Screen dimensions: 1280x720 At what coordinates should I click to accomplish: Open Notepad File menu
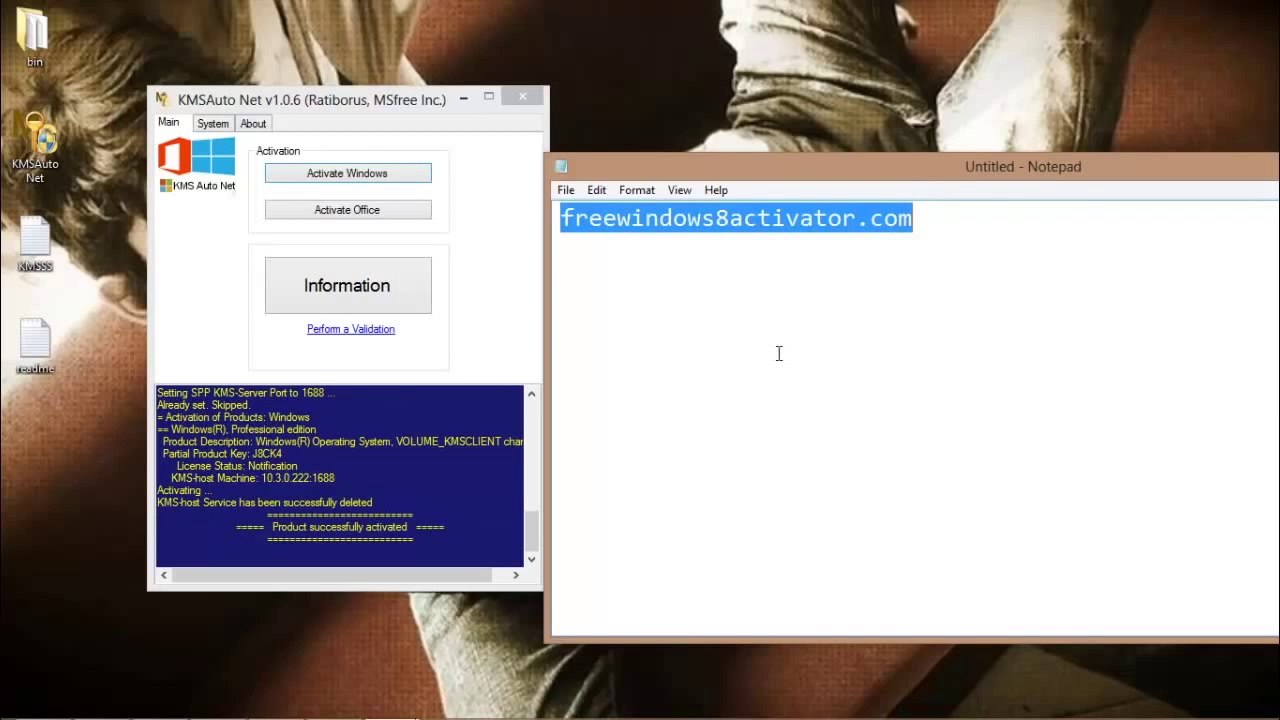(566, 190)
